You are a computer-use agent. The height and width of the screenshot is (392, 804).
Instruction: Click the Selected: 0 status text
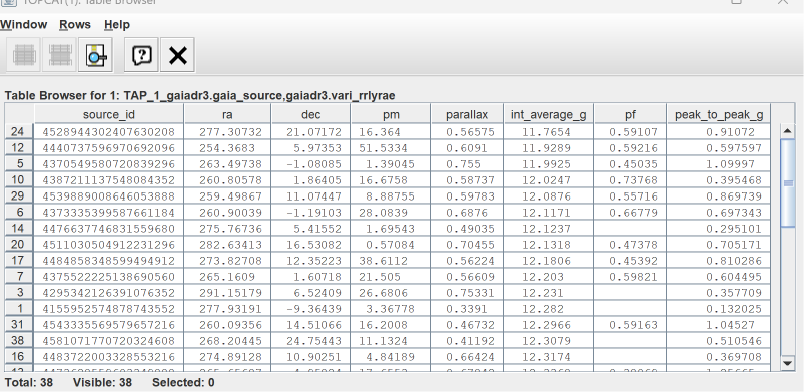tap(183, 382)
